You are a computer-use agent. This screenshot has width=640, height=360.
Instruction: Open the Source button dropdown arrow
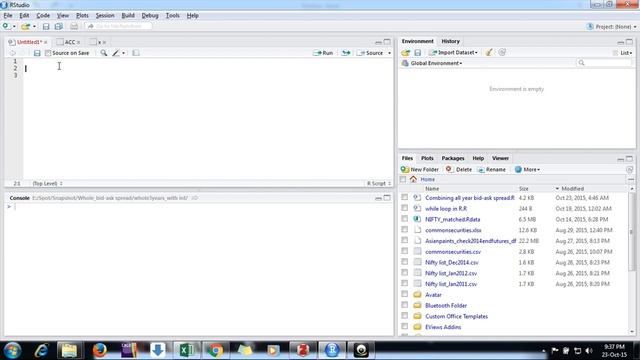pos(389,53)
